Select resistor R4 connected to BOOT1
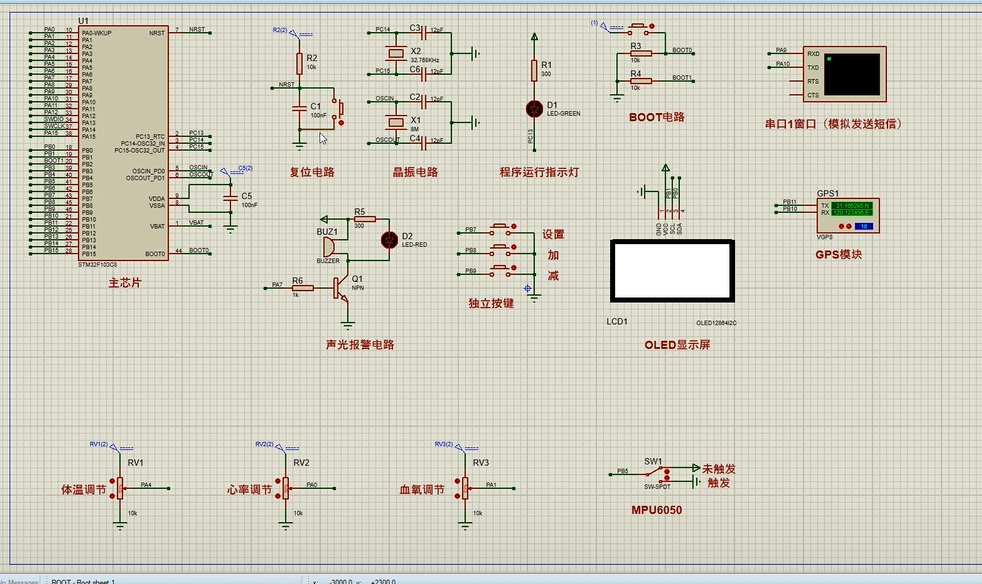Screen dimensions: 982x584 click(641, 81)
